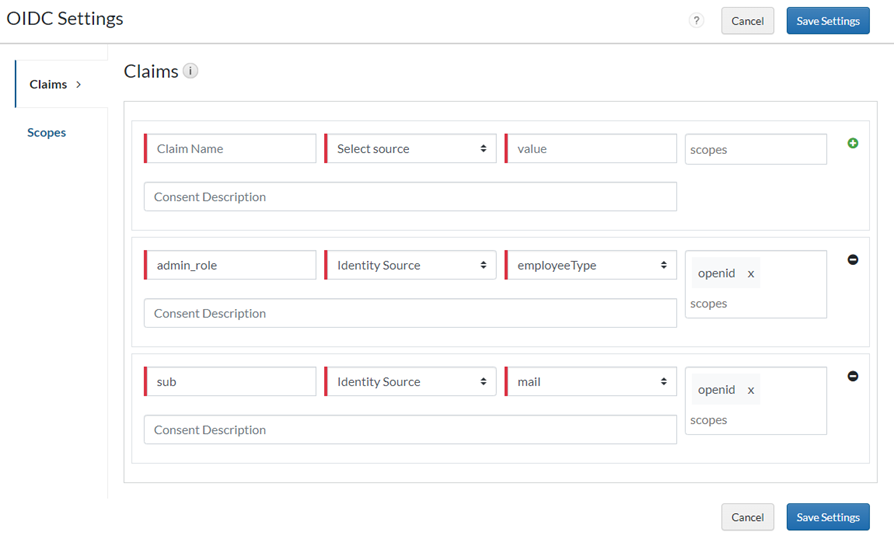Focus the empty Claim Name field
This screenshot has width=894, height=539.
[x=232, y=149]
